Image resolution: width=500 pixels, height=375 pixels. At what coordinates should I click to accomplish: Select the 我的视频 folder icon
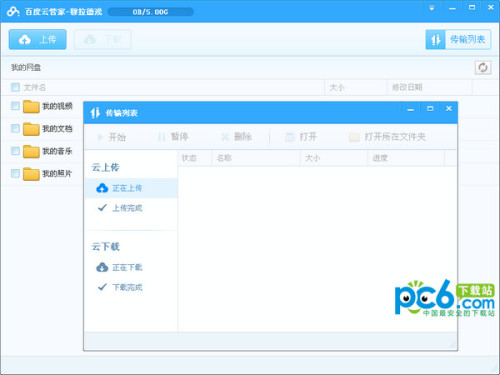coord(31,107)
